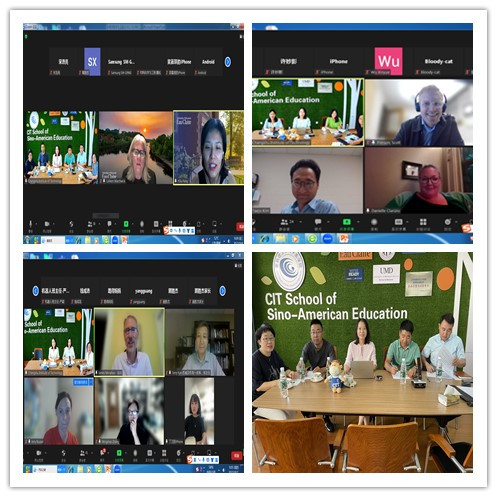The image size is (497, 497).
Task: Select the pink Wu participant tile
Action: click(x=388, y=61)
